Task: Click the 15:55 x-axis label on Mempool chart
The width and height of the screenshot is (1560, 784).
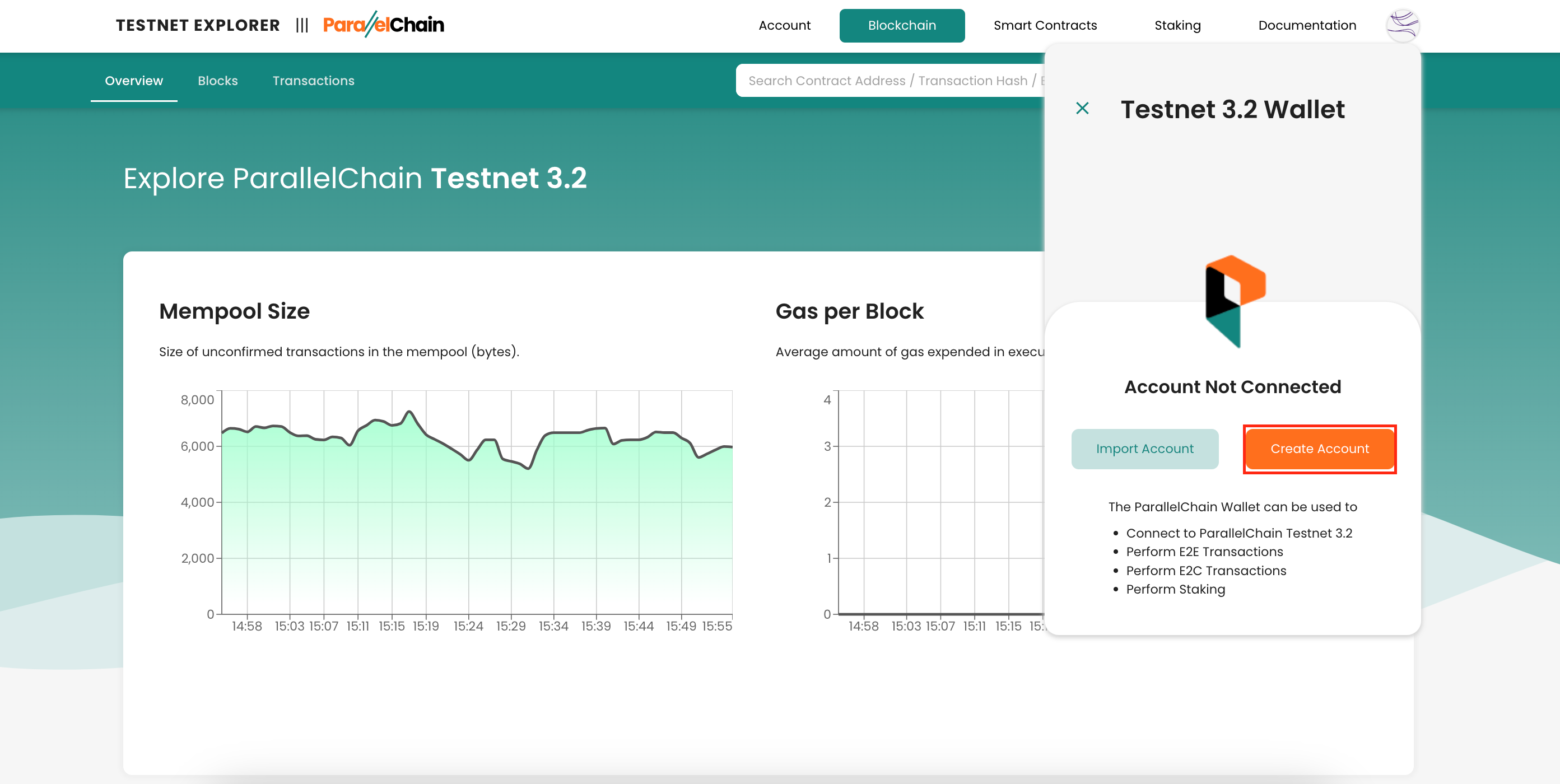Action: [717, 626]
